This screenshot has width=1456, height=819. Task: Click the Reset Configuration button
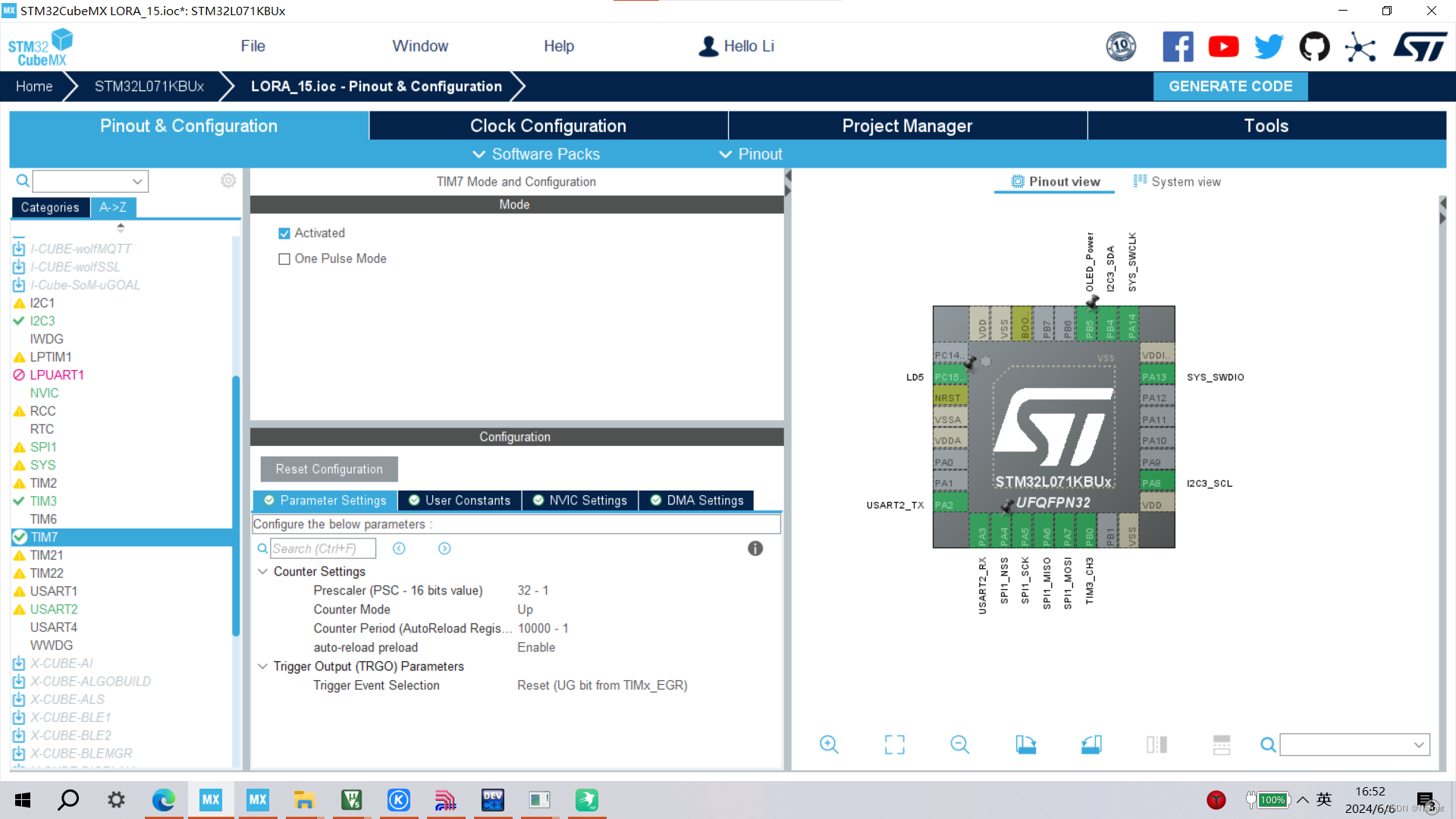(329, 469)
